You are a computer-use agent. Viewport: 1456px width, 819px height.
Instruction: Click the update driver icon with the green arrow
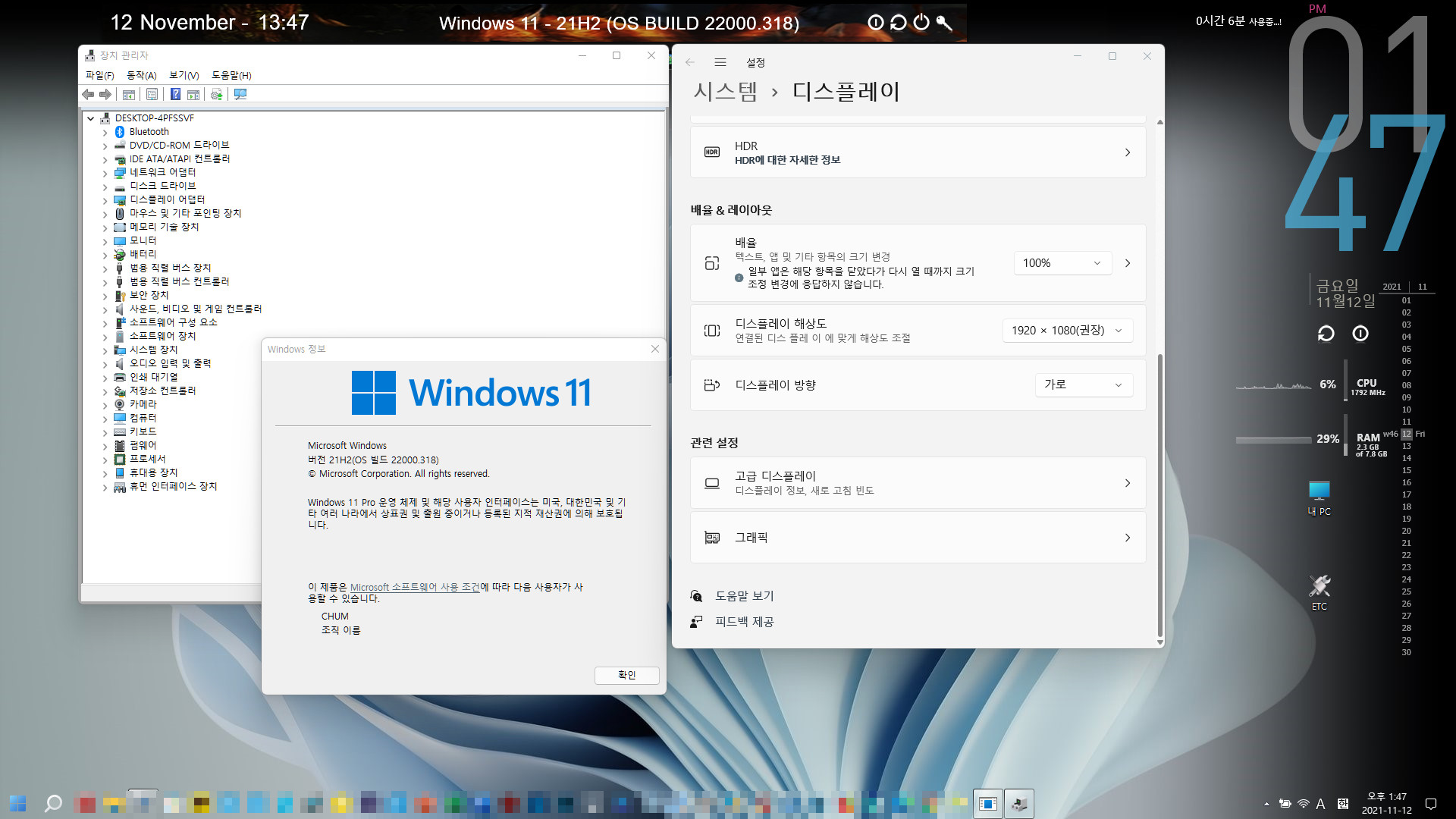point(217,94)
